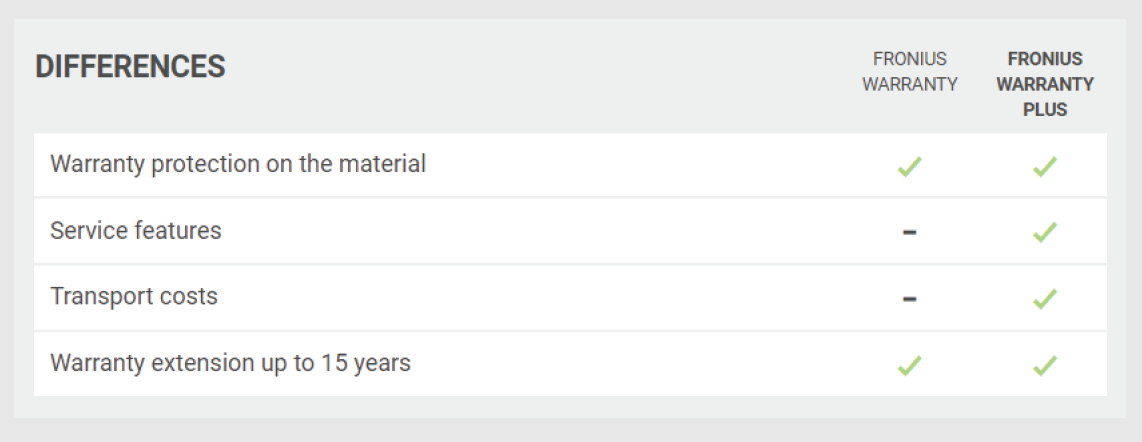Click the "Transport costs" row label
This screenshot has width=1142, height=442.
[134, 297]
